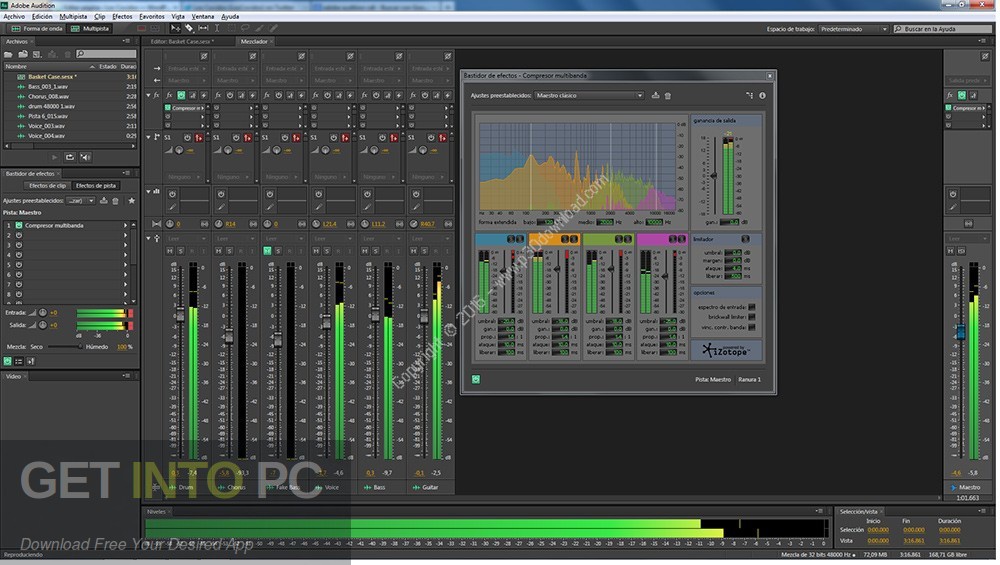The width and height of the screenshot is (1000, 565).
Task: Click new file icon in Archivos panel
Action: coord(37,54)
